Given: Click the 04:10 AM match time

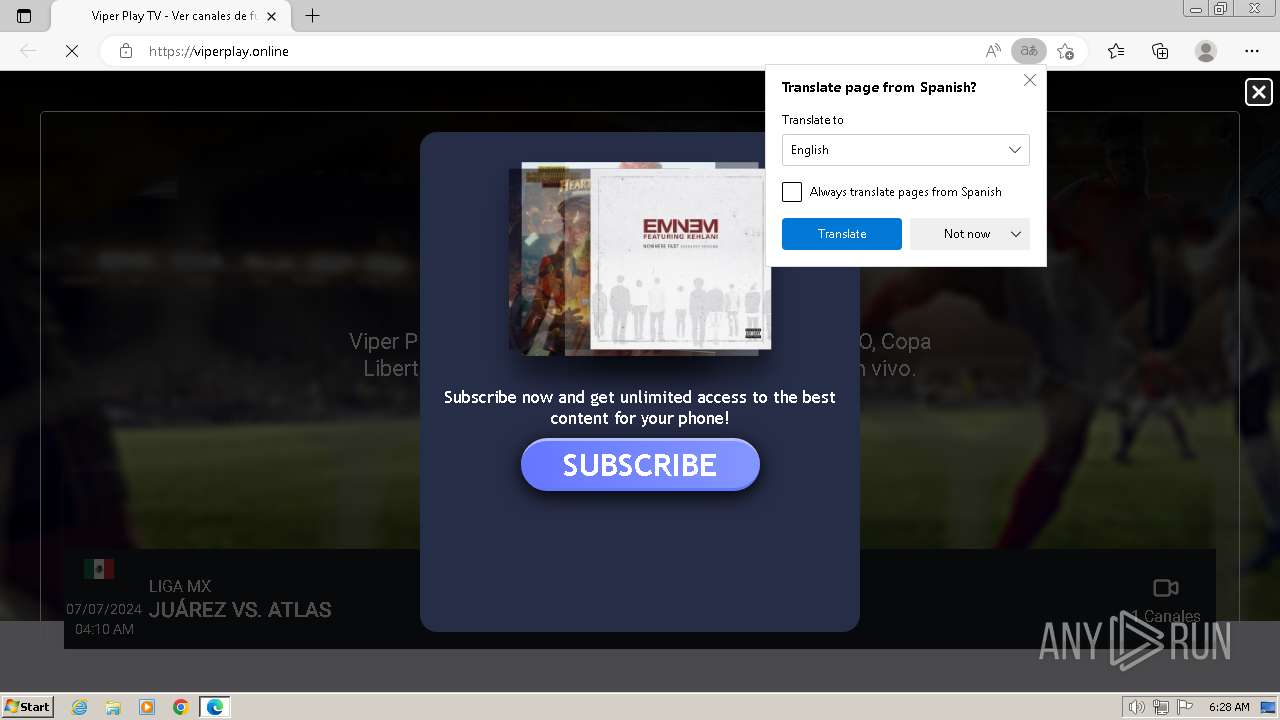Looking at the screenshot, I should point(104,630).
